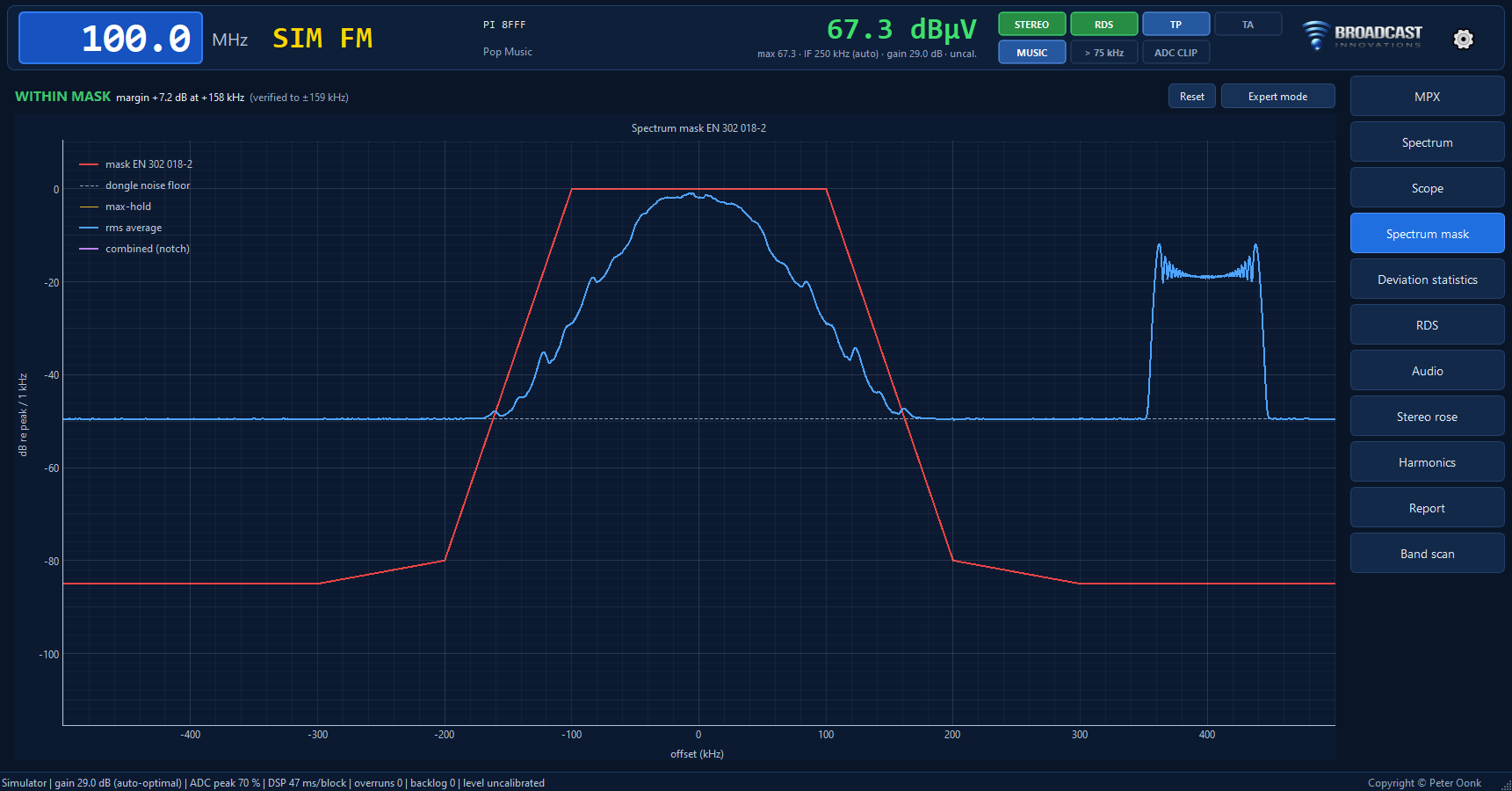1512x791 pixels.
Task: Open the Stereo rose view
Action: 1427,417
